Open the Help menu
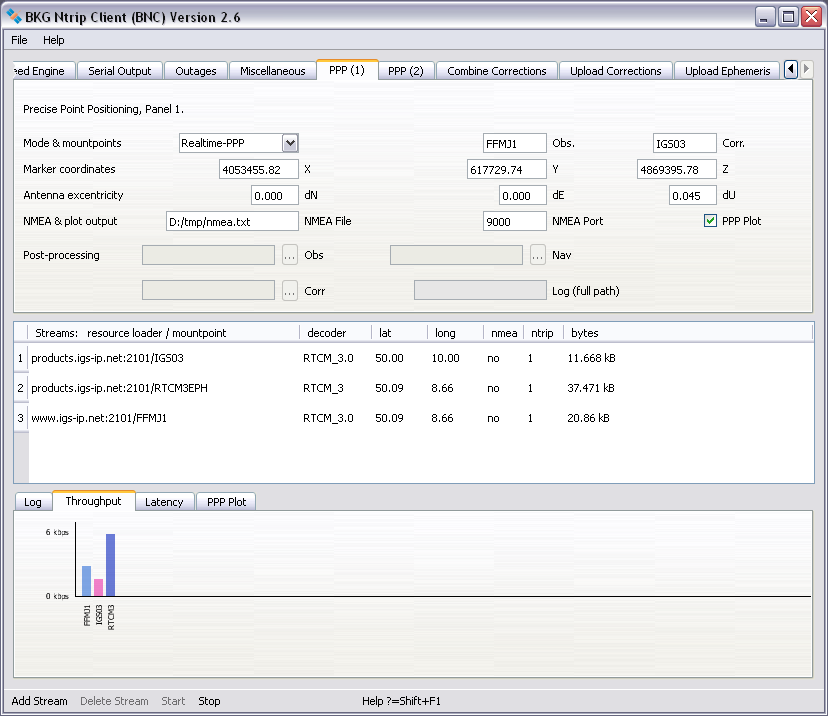This screenshot has height=716, width=828. (x=53, y=40)
